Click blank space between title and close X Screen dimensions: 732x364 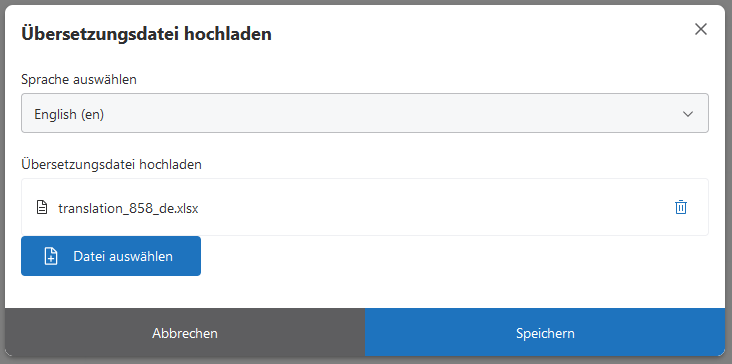pyautogui.click(x=481, y=34)
